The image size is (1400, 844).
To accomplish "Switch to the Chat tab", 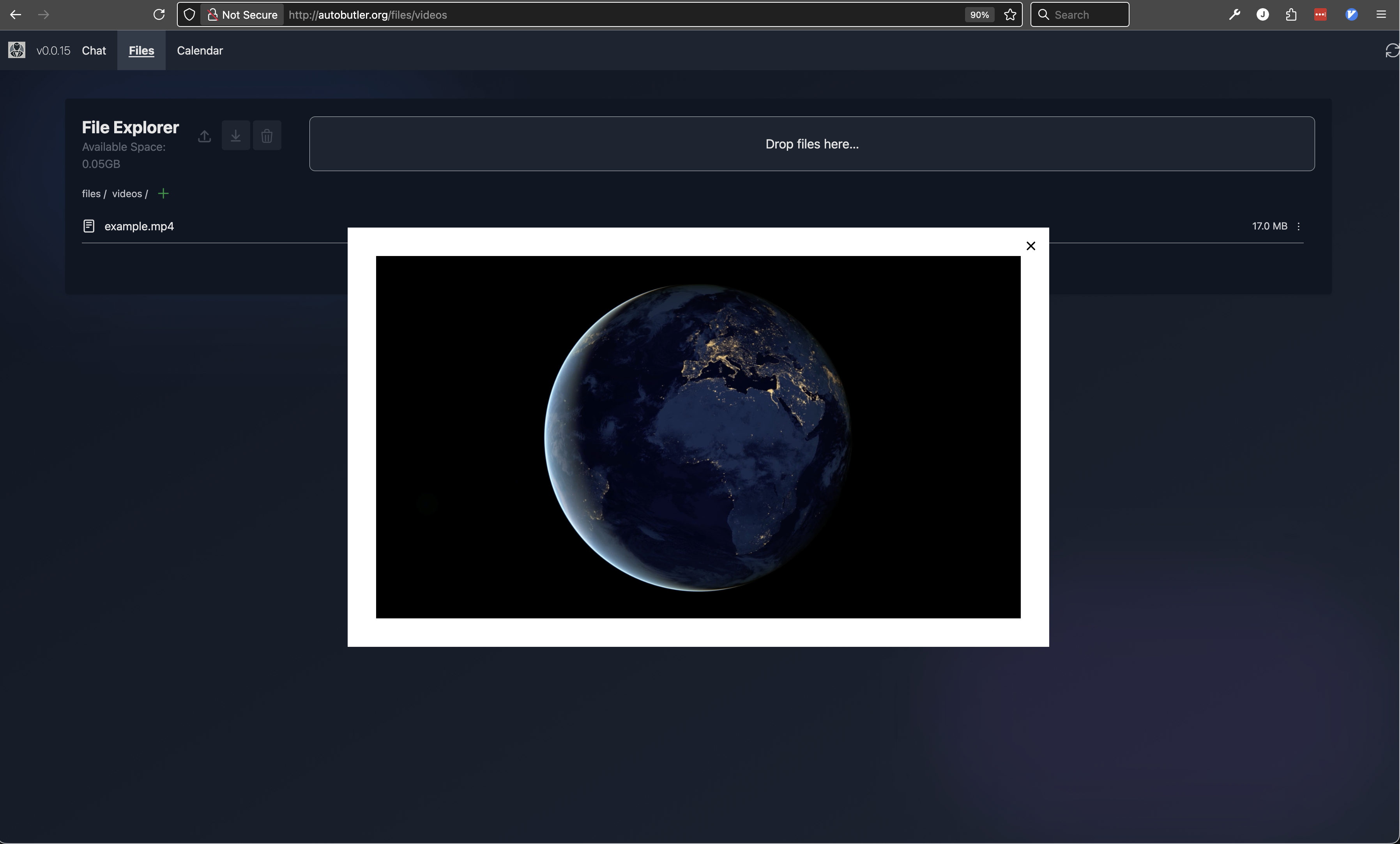I will click(x=94, y=51).
